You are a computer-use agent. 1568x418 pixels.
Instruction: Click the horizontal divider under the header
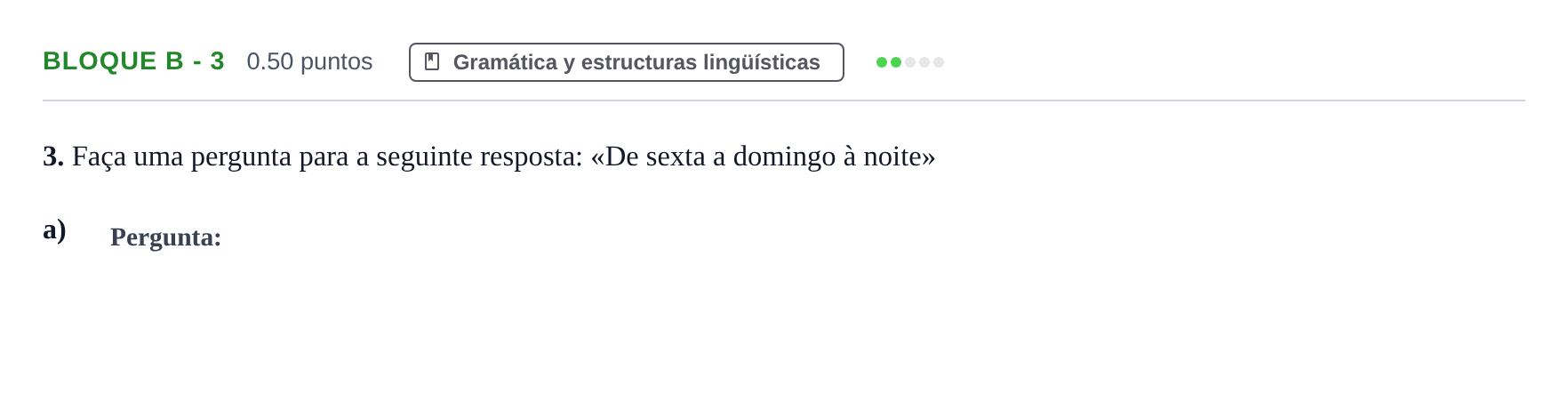tap(784, 100)
